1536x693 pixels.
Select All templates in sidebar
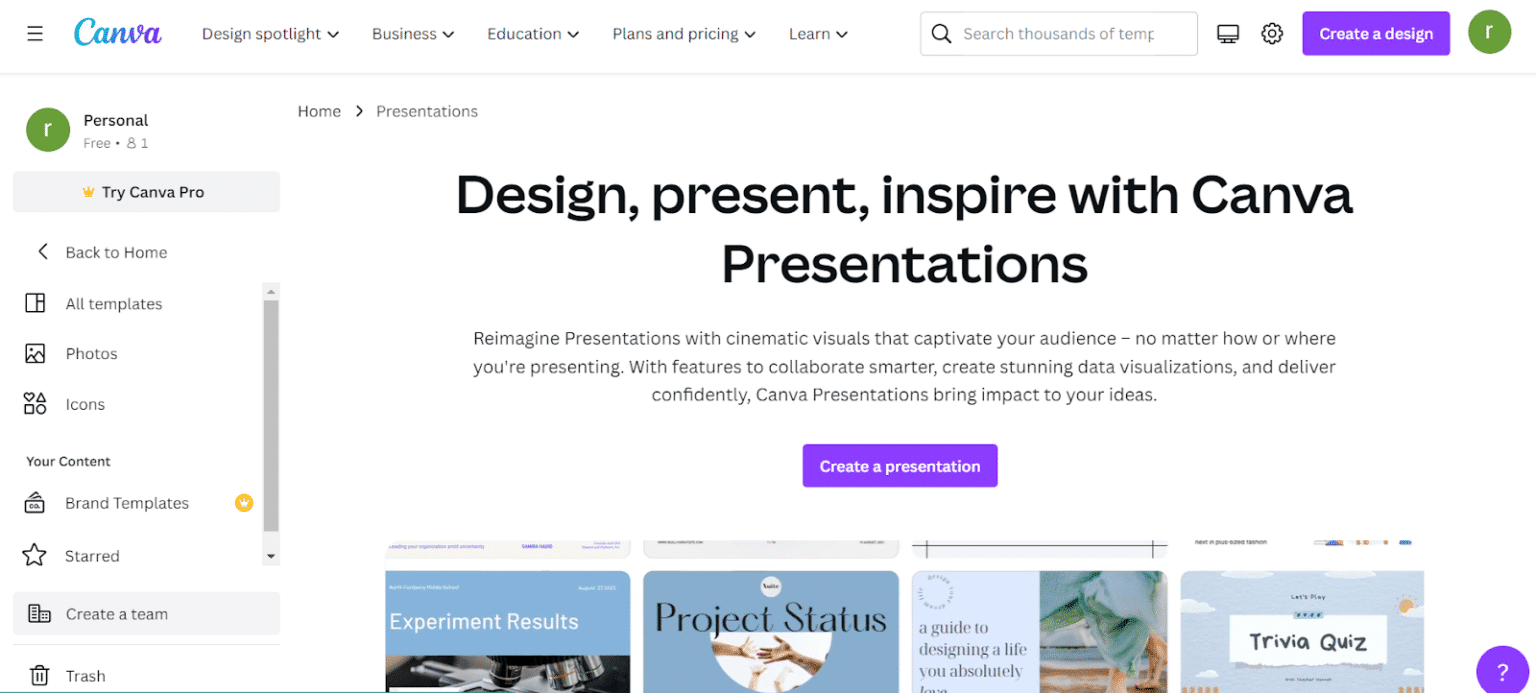click(x=113, y=304)
